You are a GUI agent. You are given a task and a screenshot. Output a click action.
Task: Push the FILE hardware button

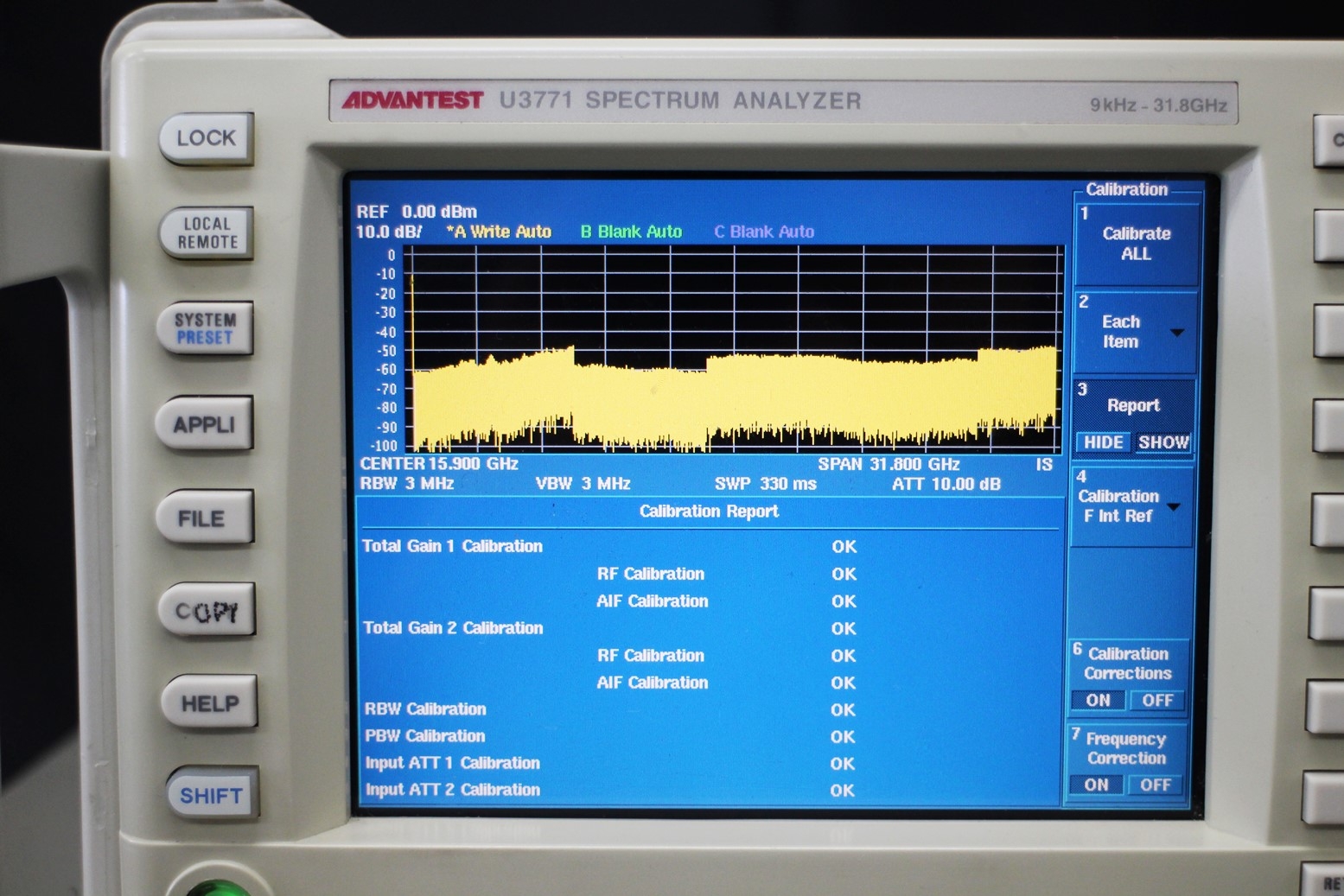pyautogui.click(x=205, y=518)
